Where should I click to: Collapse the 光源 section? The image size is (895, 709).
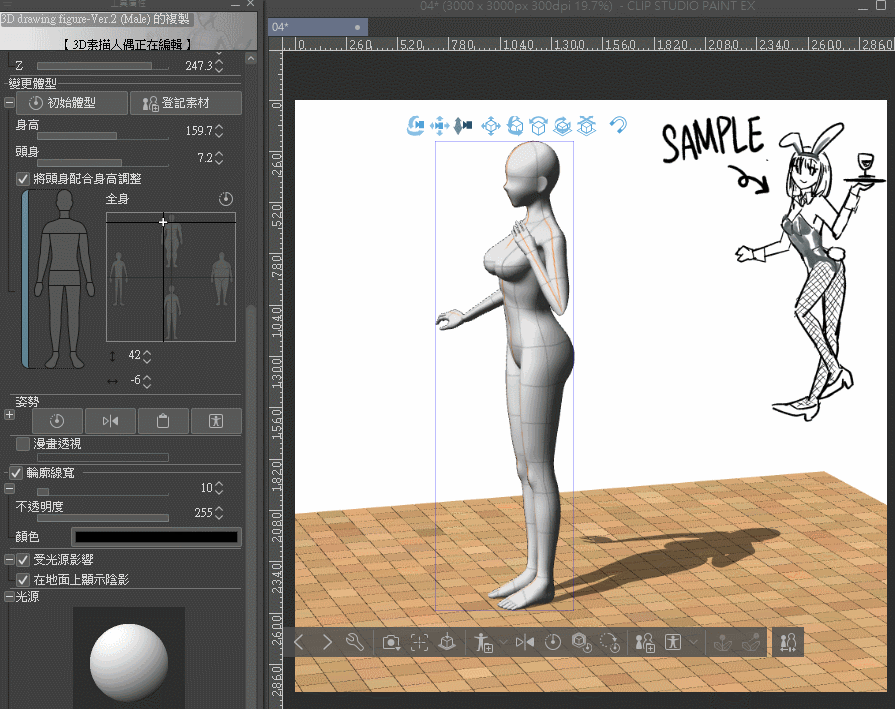click(9, 596)
